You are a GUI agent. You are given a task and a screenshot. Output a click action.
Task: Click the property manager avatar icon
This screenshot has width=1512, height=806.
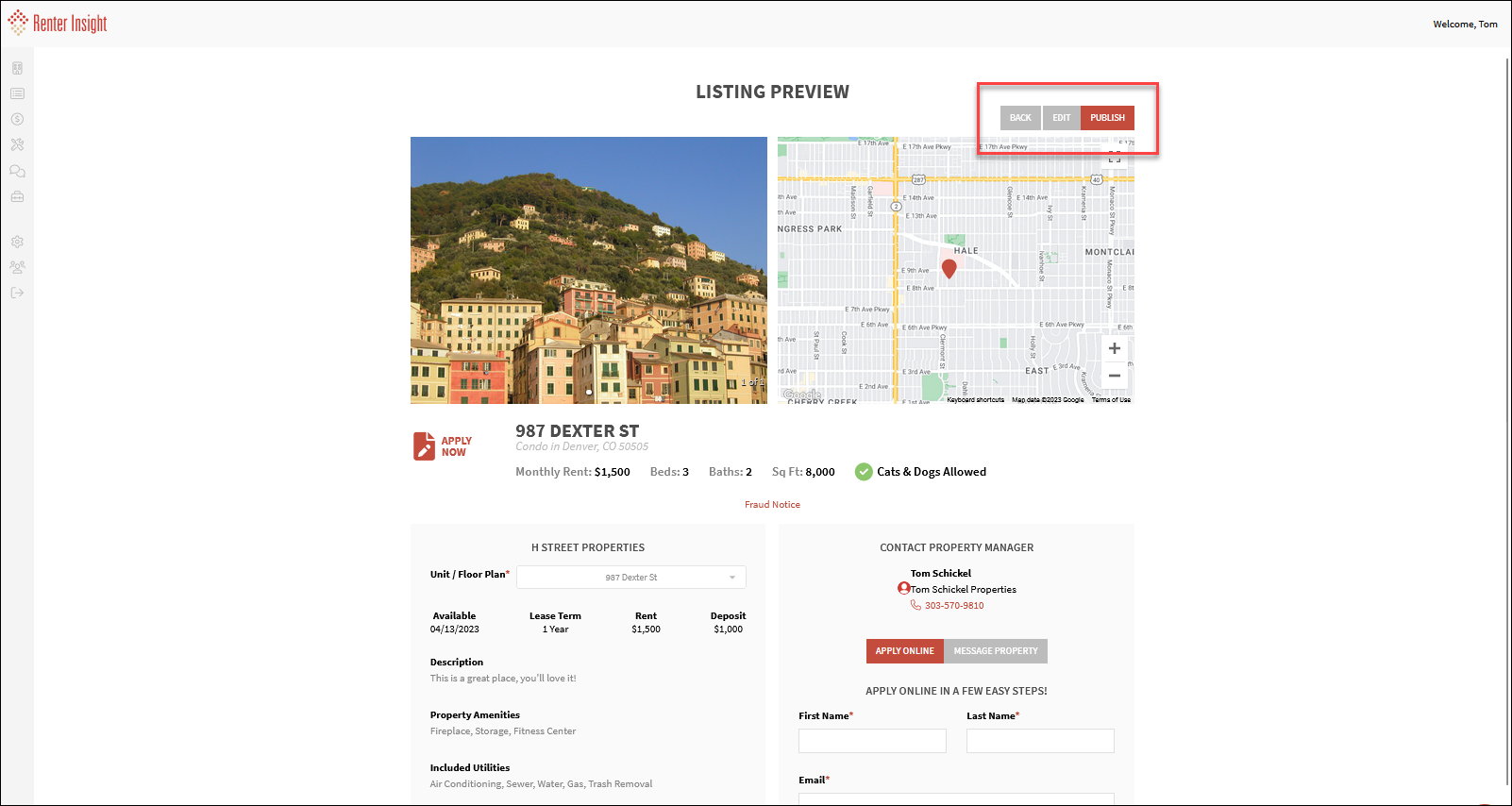point(903,588)
